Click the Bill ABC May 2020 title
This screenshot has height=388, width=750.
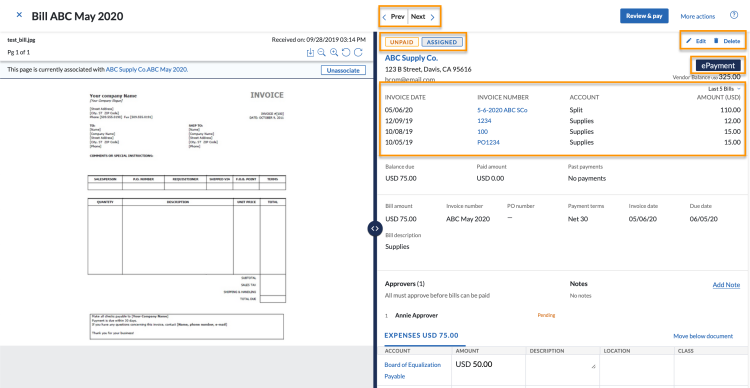(x=77, y=16)
